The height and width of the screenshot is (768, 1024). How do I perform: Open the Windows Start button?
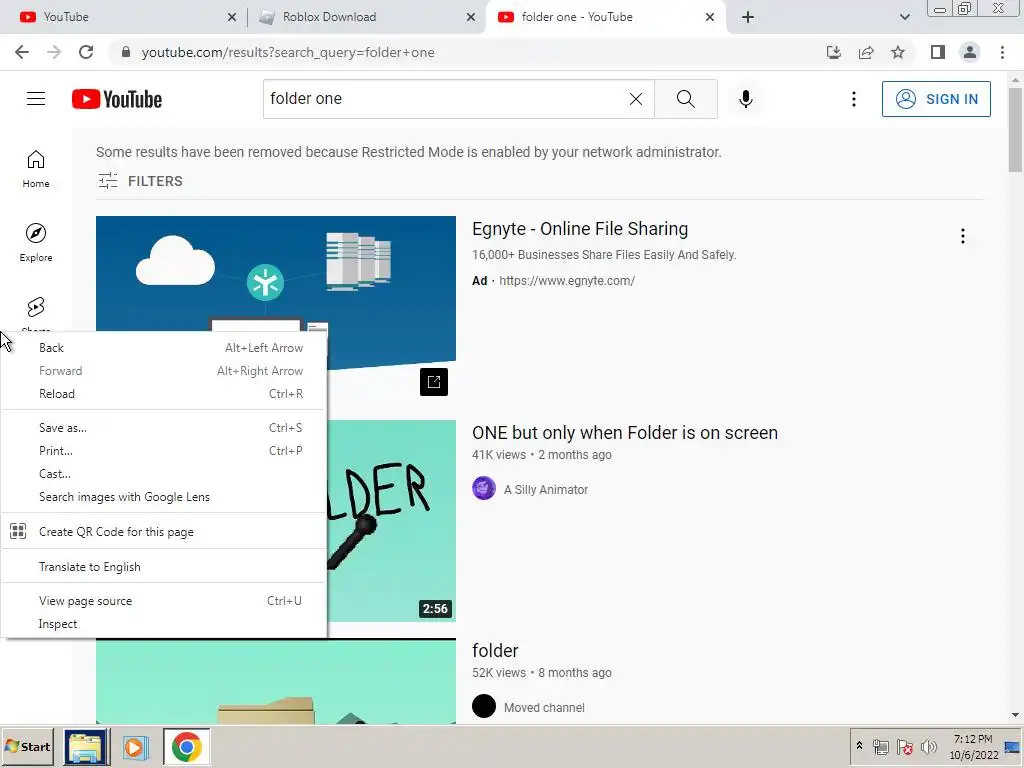tap(27, 746)
